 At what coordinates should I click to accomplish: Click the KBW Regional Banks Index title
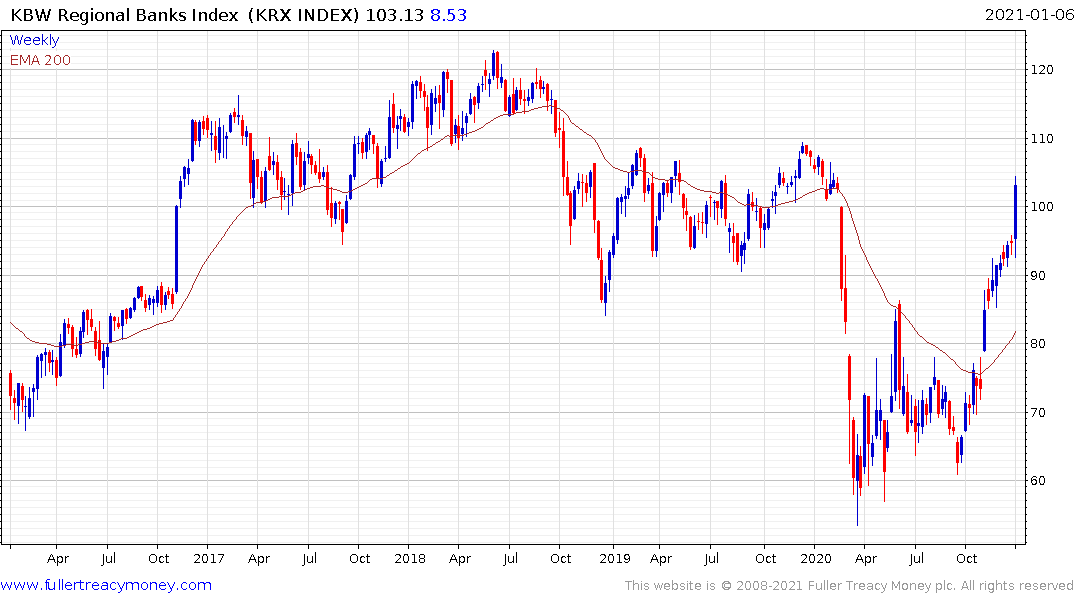(124, 14)
